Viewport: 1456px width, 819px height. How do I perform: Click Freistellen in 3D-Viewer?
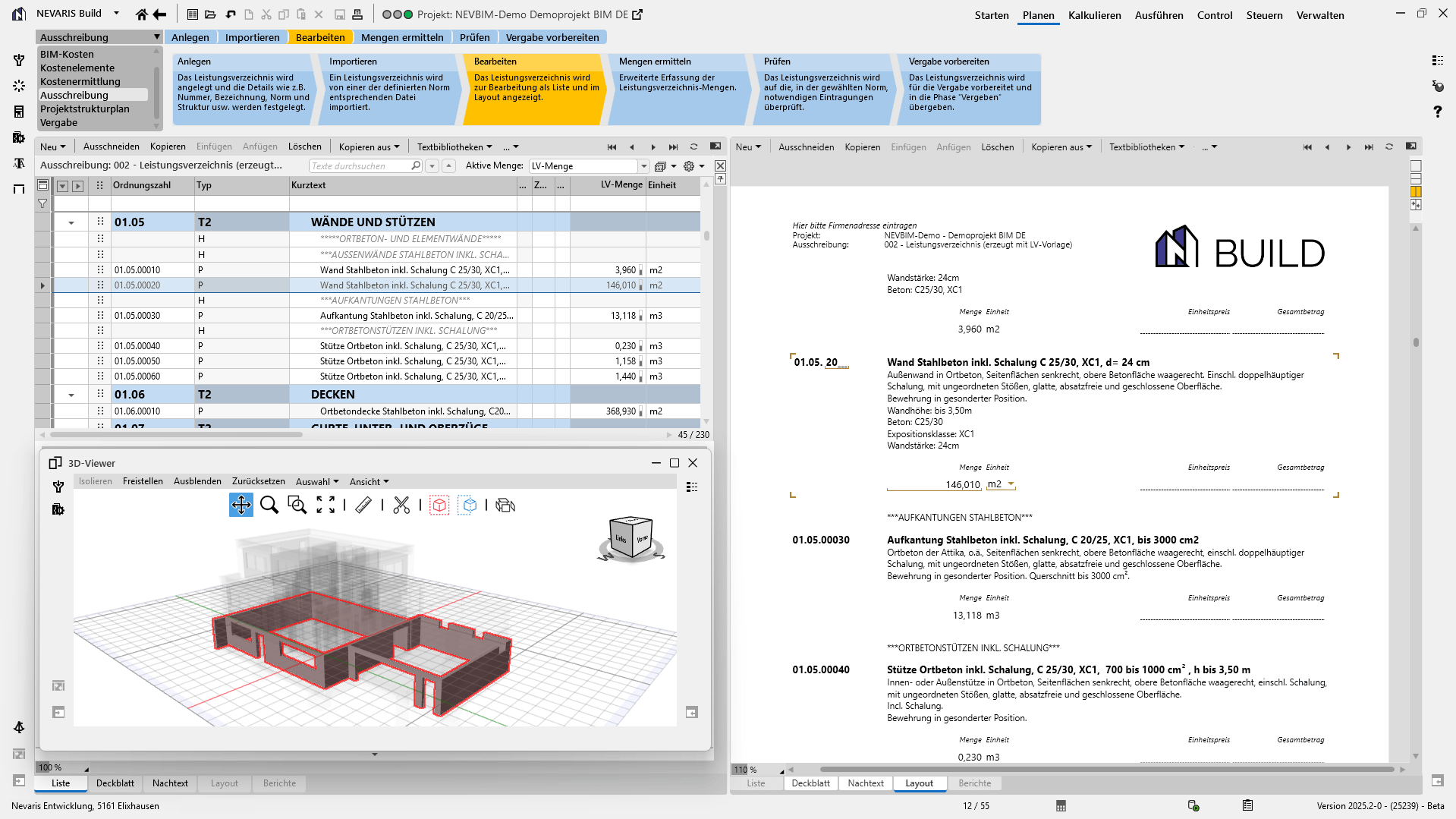tap(143, 481)
